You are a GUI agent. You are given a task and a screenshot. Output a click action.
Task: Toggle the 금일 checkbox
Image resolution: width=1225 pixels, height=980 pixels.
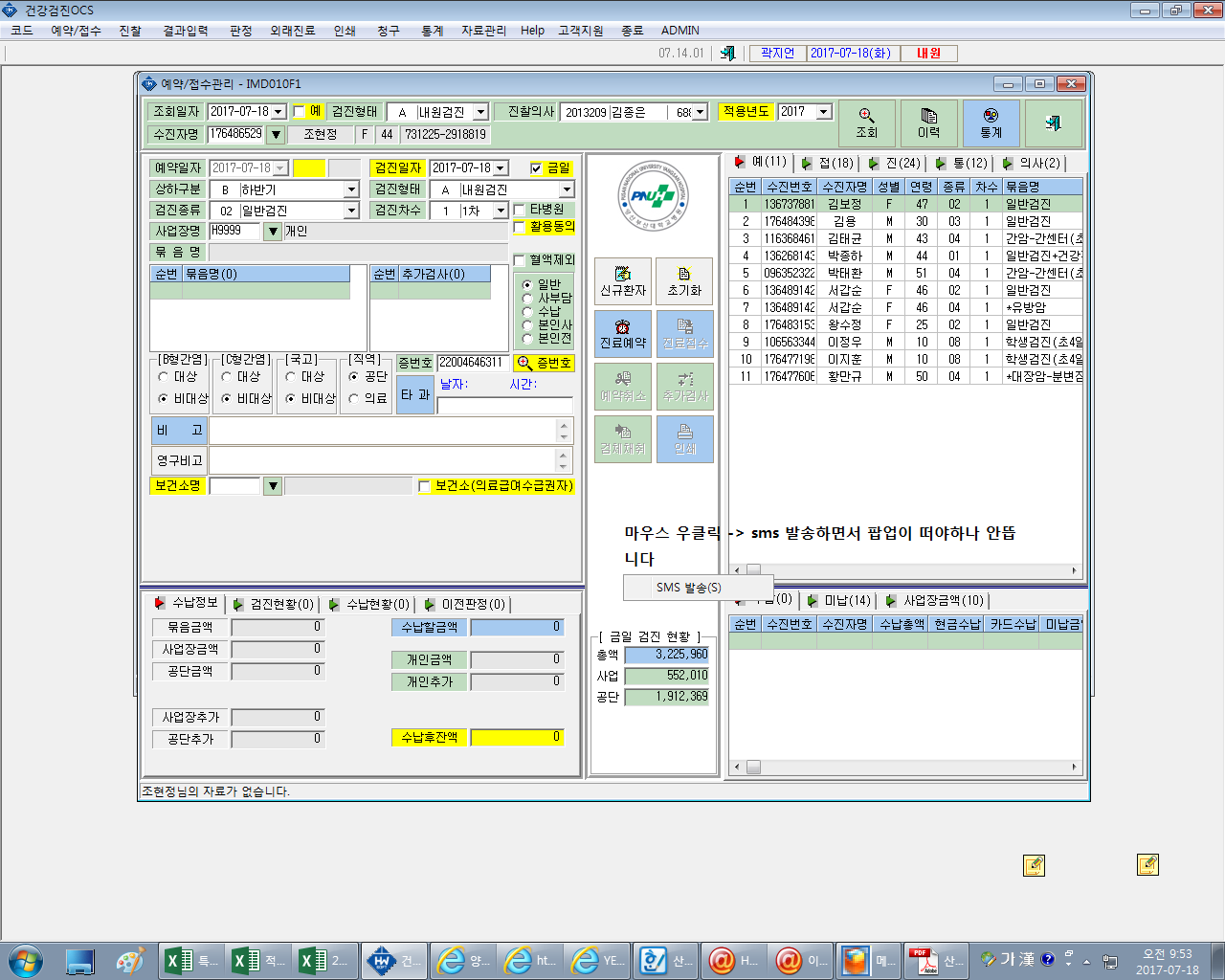click(536, 168)
